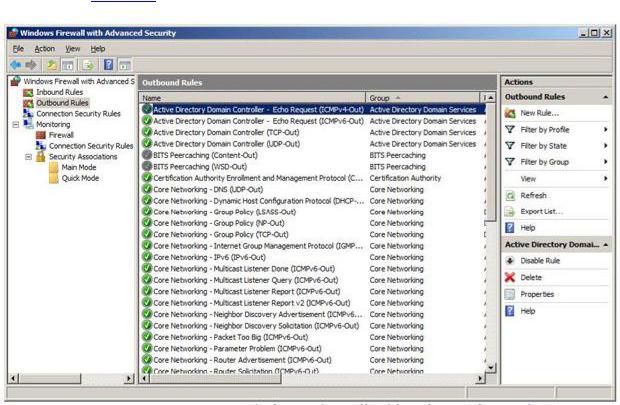620x405 pixels.
Task: Click Refresh in the Actions pane
Action: point(533,195)
